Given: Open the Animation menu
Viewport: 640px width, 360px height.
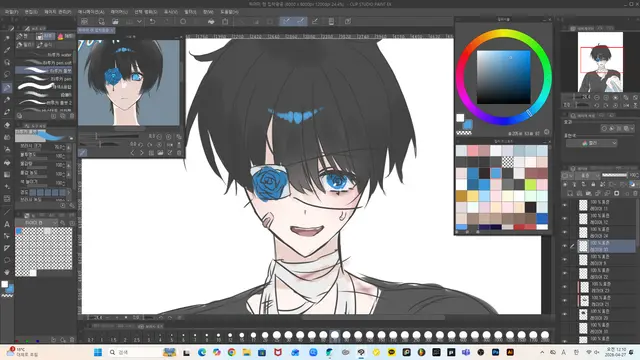Looking at the screenshot, I should pyautogui.click(x=91, y=12).
